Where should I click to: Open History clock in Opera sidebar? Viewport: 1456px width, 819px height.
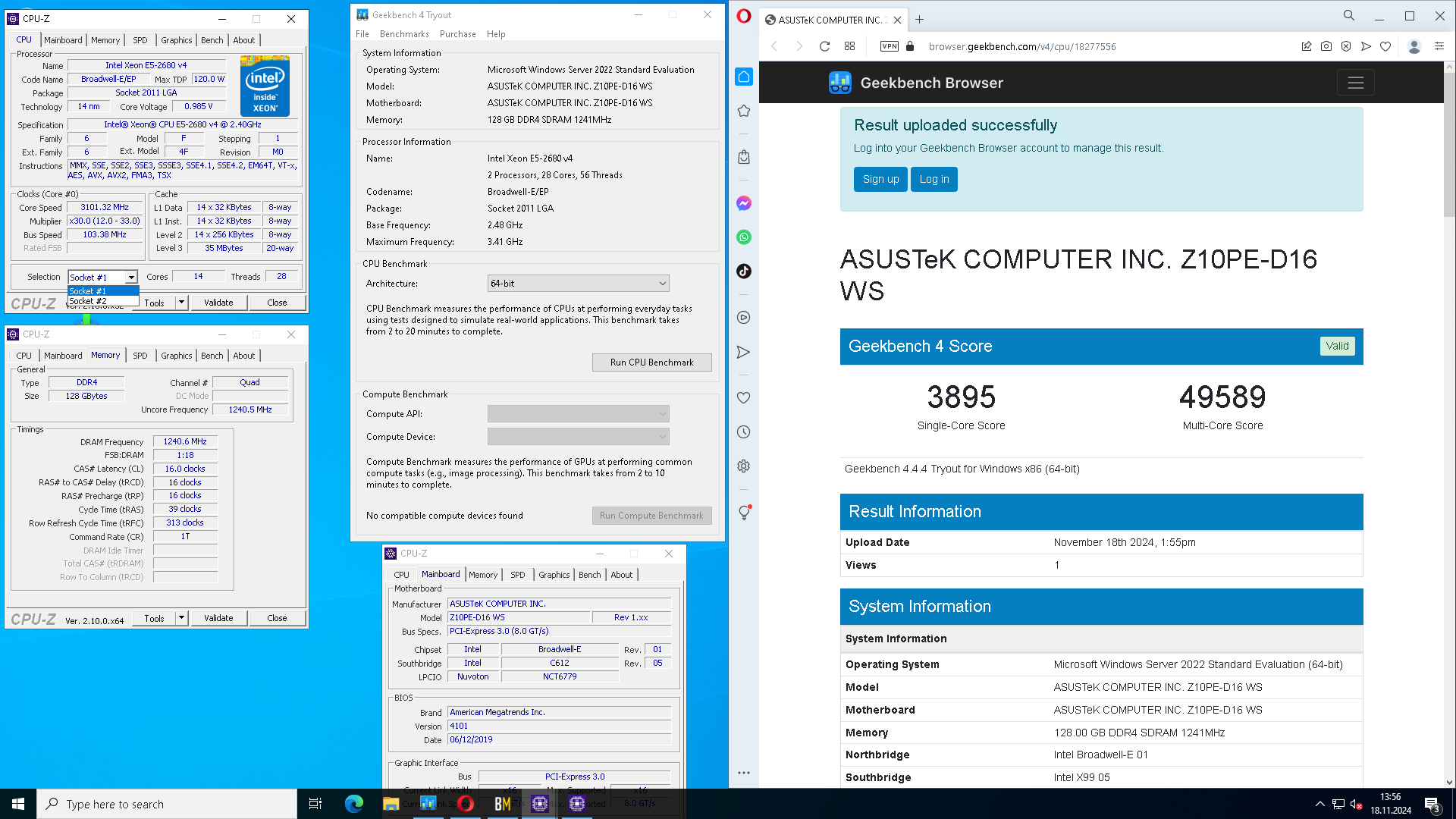[x=744, y=432]
